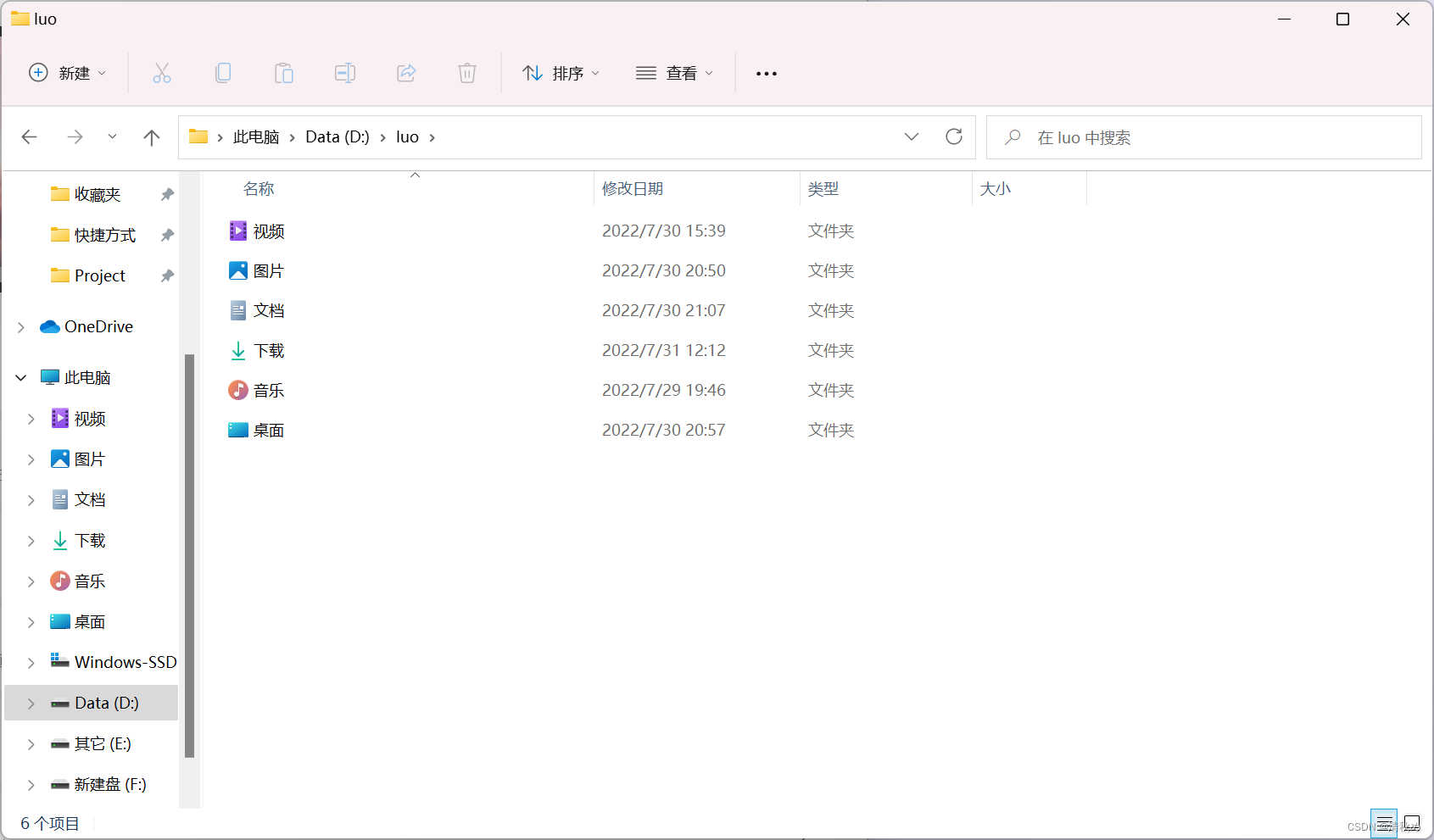
Task: Switch to large thumbnails view at bottom right
Action: [1414, 822]
